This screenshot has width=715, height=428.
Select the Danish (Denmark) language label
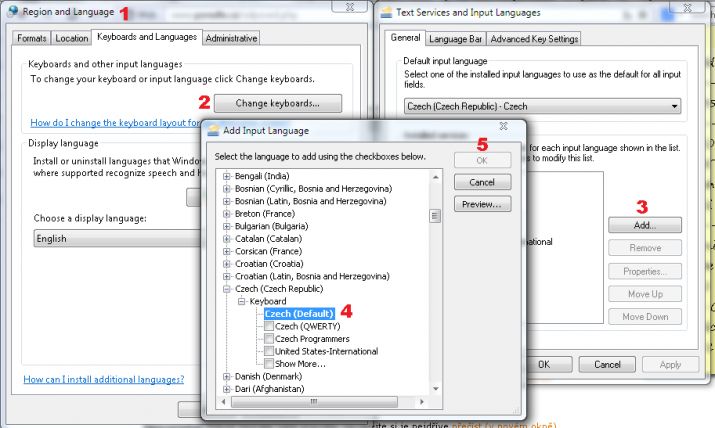(x=268, y=376)
